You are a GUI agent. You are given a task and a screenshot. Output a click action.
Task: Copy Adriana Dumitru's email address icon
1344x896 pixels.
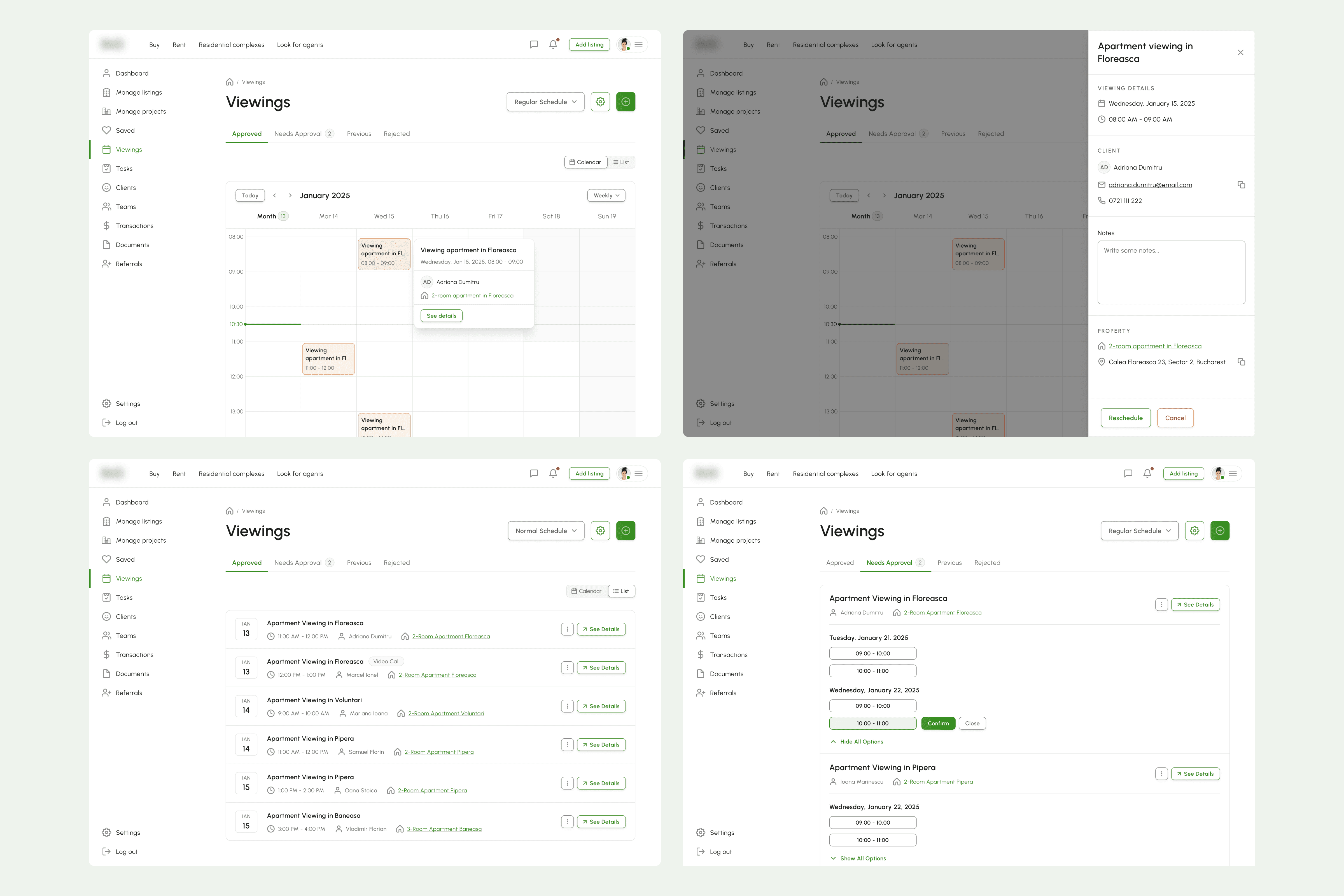pyautogui.click(x=1241, y=185)
